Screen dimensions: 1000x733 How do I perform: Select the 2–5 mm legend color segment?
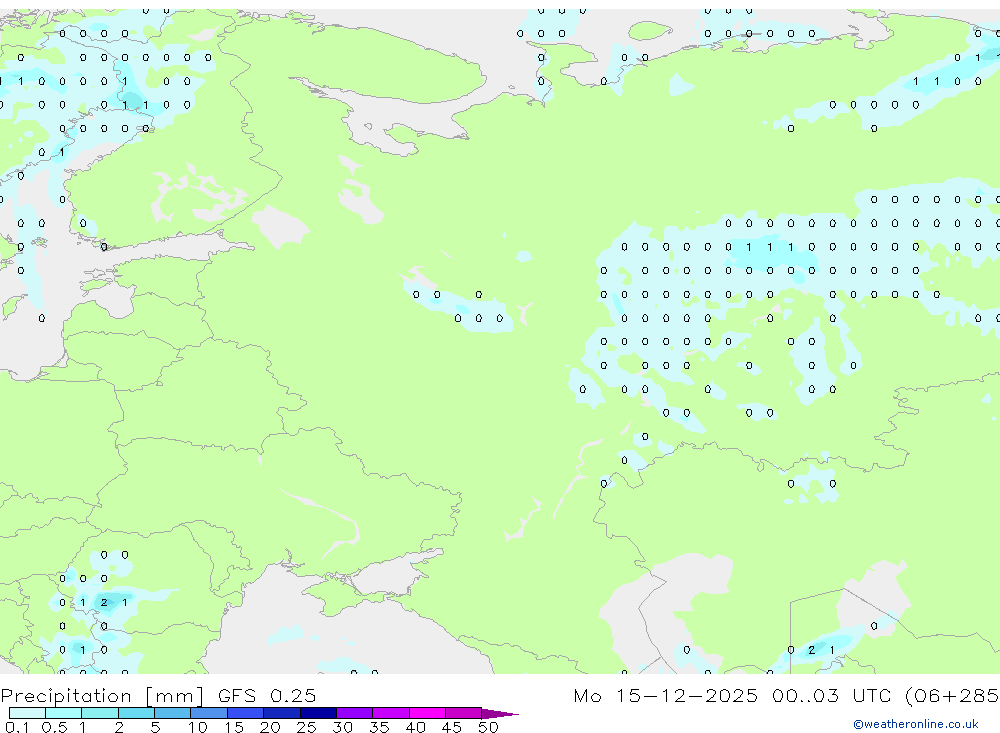click(136, 713)
